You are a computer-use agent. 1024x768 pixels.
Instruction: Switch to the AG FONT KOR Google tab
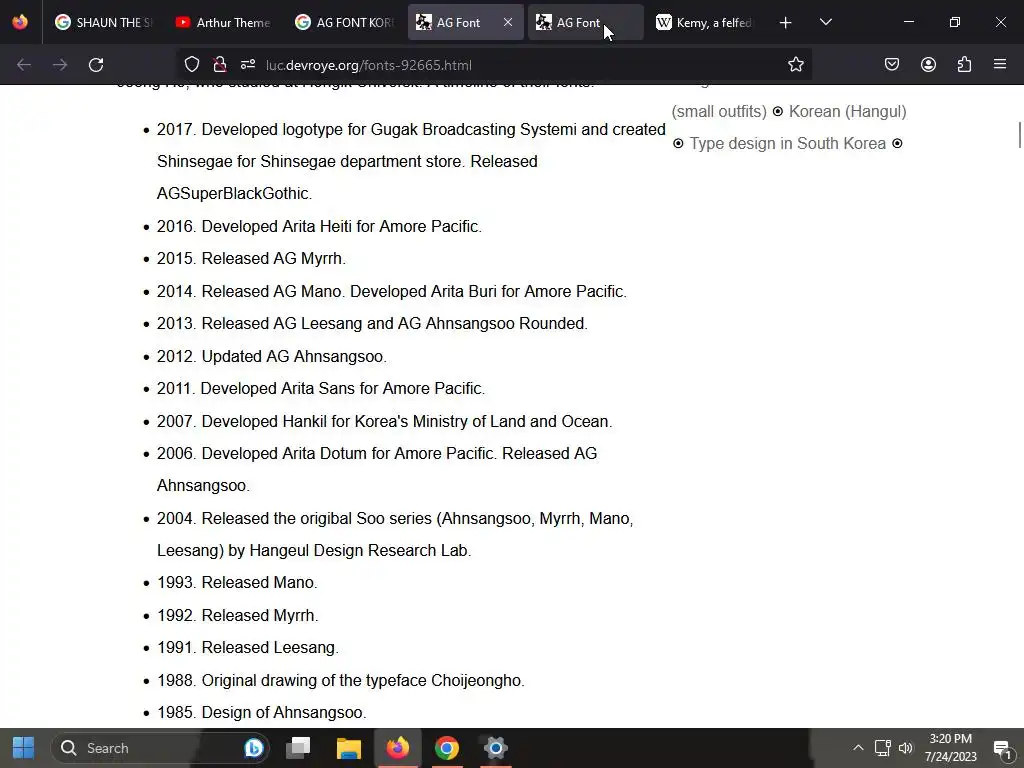(x=345, y=22)
